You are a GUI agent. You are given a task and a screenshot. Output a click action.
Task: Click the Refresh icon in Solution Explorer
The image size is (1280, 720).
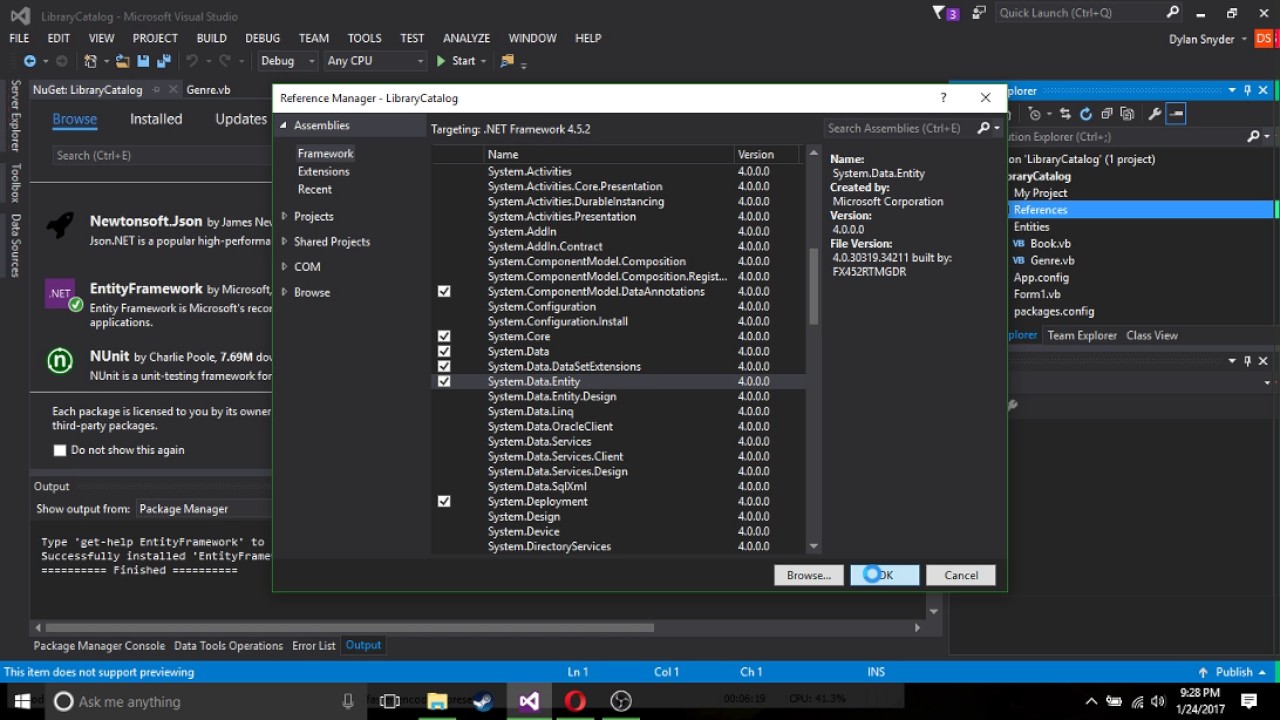click(1085, 114)
